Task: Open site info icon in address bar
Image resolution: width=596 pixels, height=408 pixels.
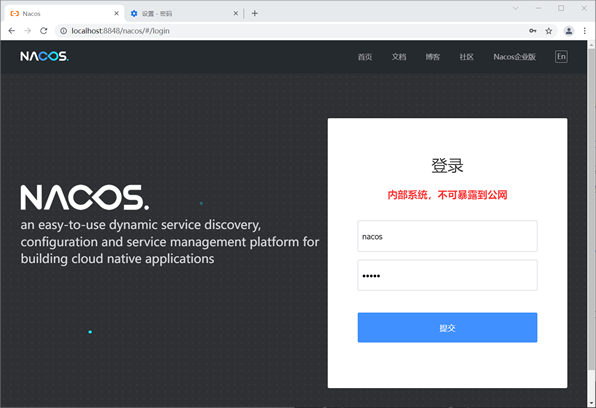Action: [x=63, y=31]
